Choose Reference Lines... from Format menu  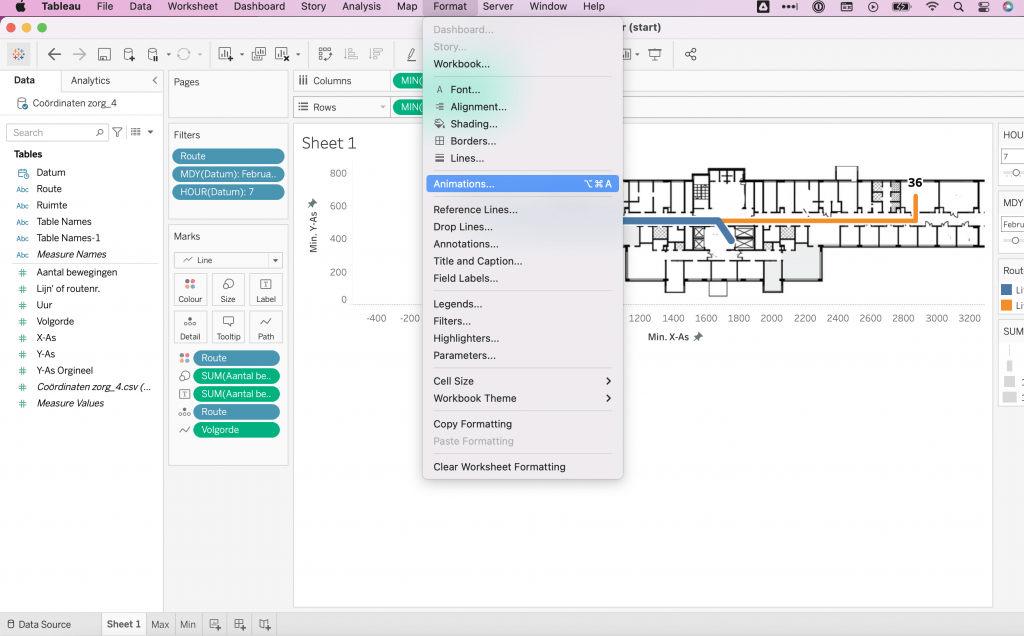pyautogui.click(x=475, y=210)
